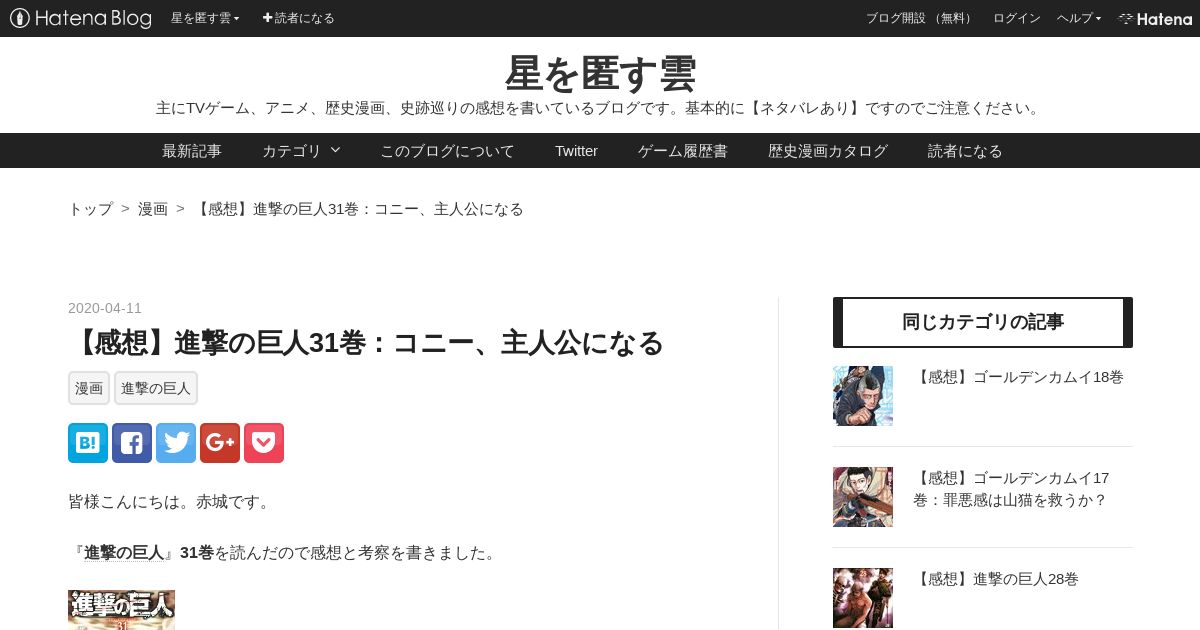Click breadcrumb text 【感想】進撃の巨人31巻：コニー、主人公になる
This screenshot has width=1200, height=630.
coord(358,209)
